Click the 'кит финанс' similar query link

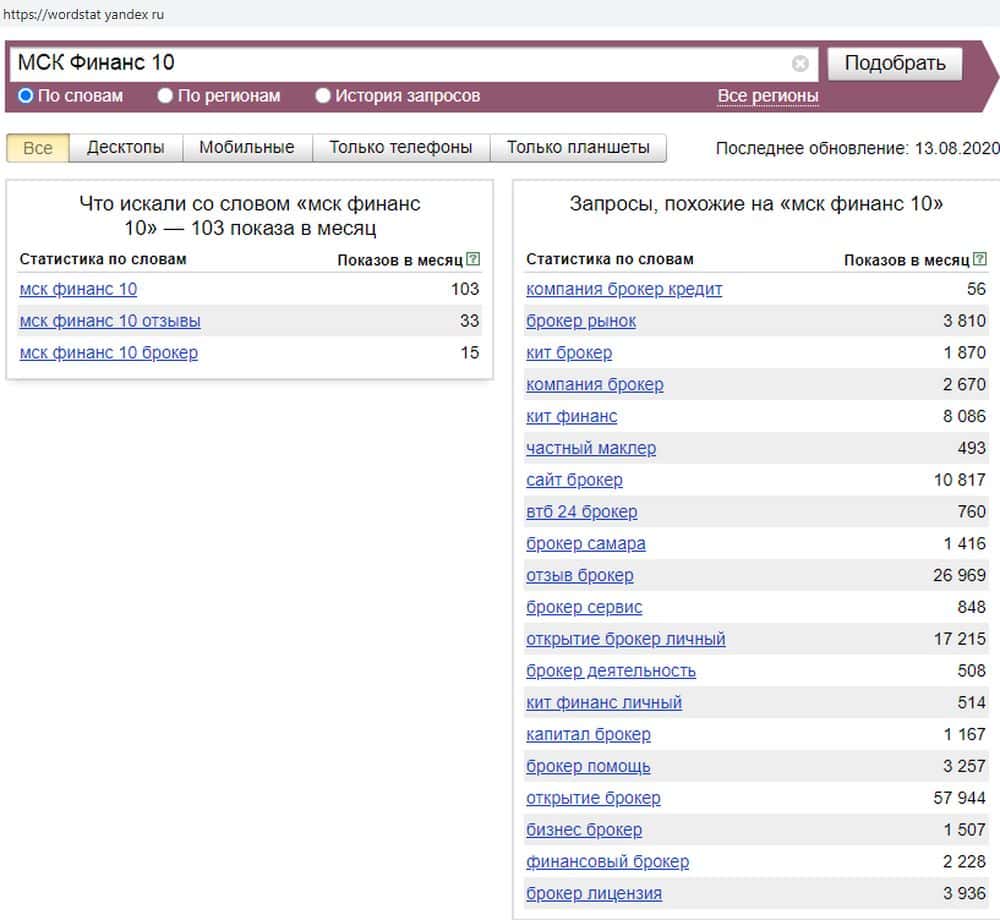click(571, 416)
